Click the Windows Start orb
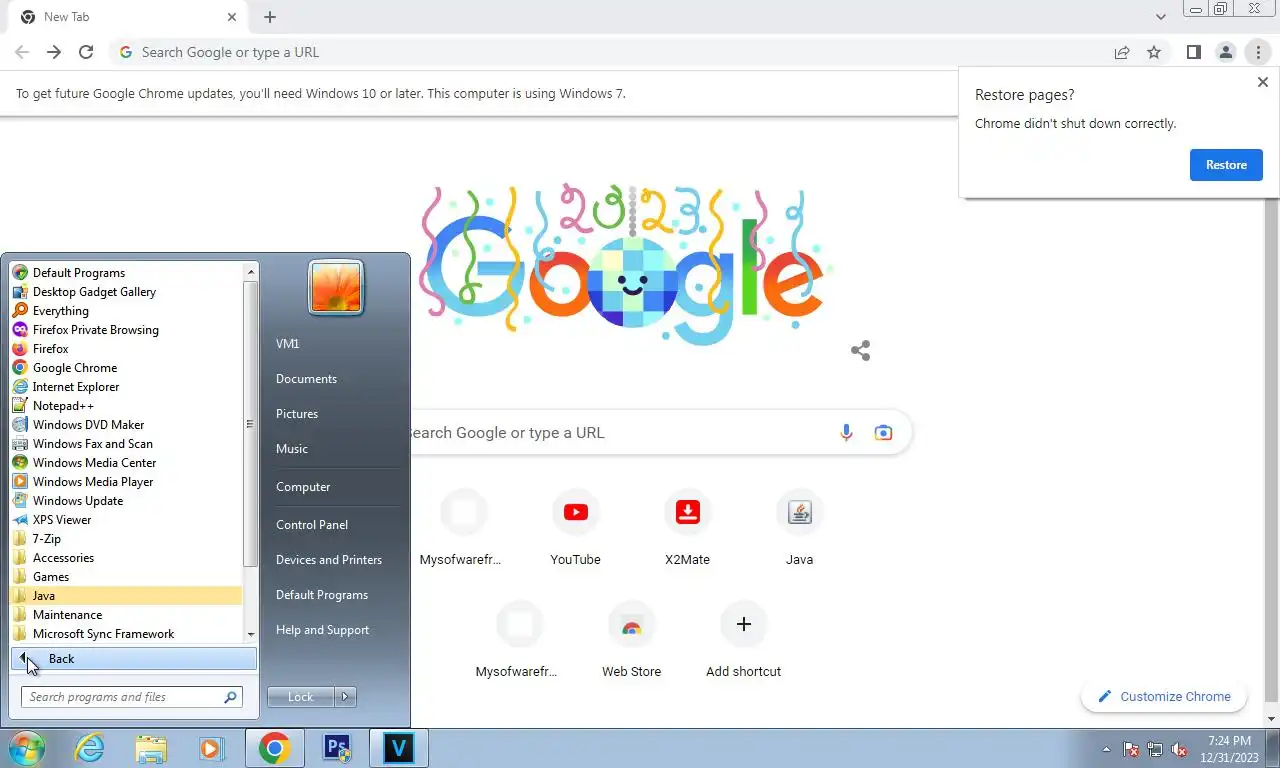 tap(26, 748)
